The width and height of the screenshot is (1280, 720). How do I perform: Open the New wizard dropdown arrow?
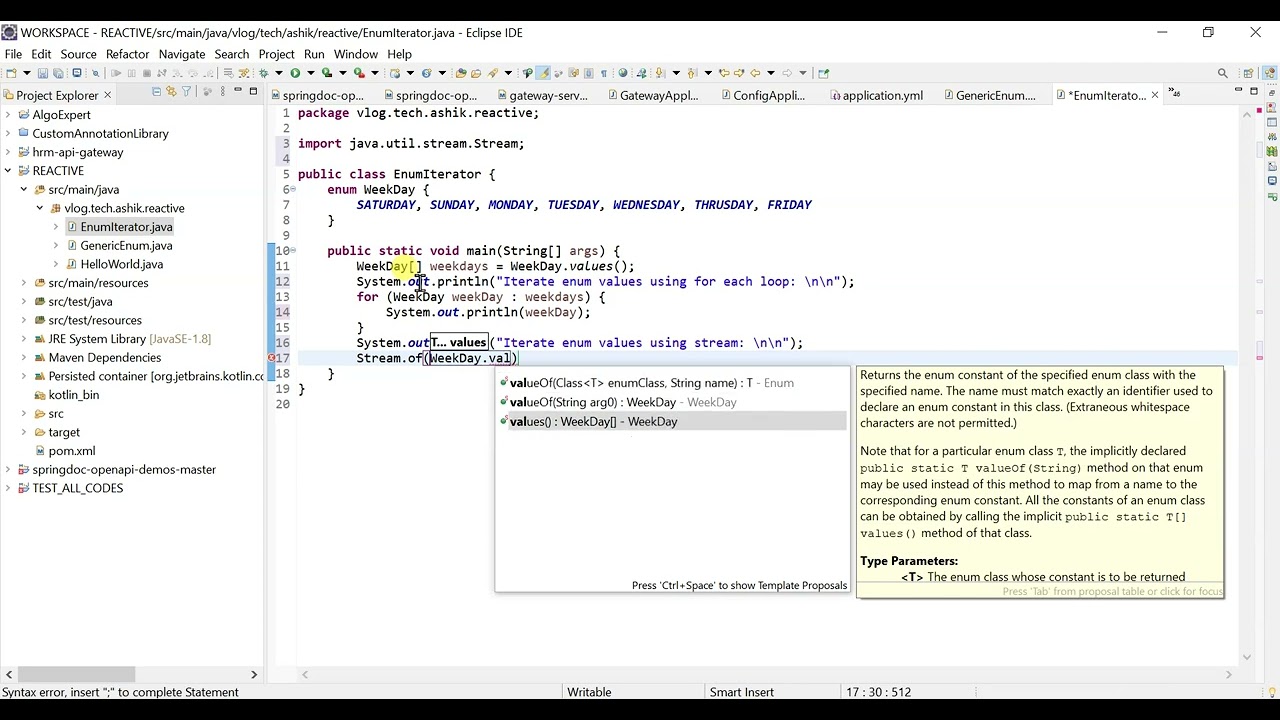tap(27, 73)
